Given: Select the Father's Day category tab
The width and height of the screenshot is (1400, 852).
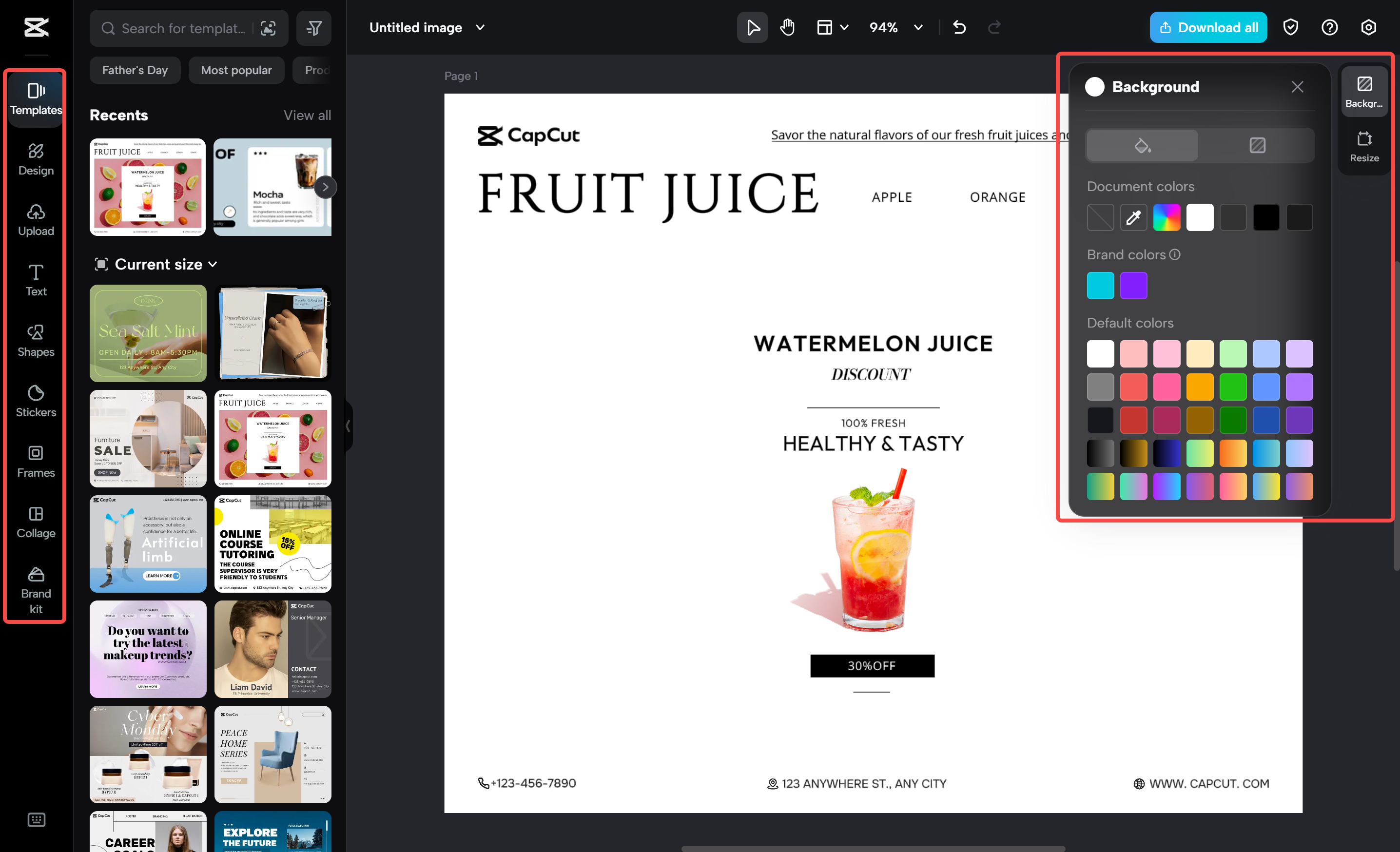Looking at the screenshot, I should [x=135, y=70].
